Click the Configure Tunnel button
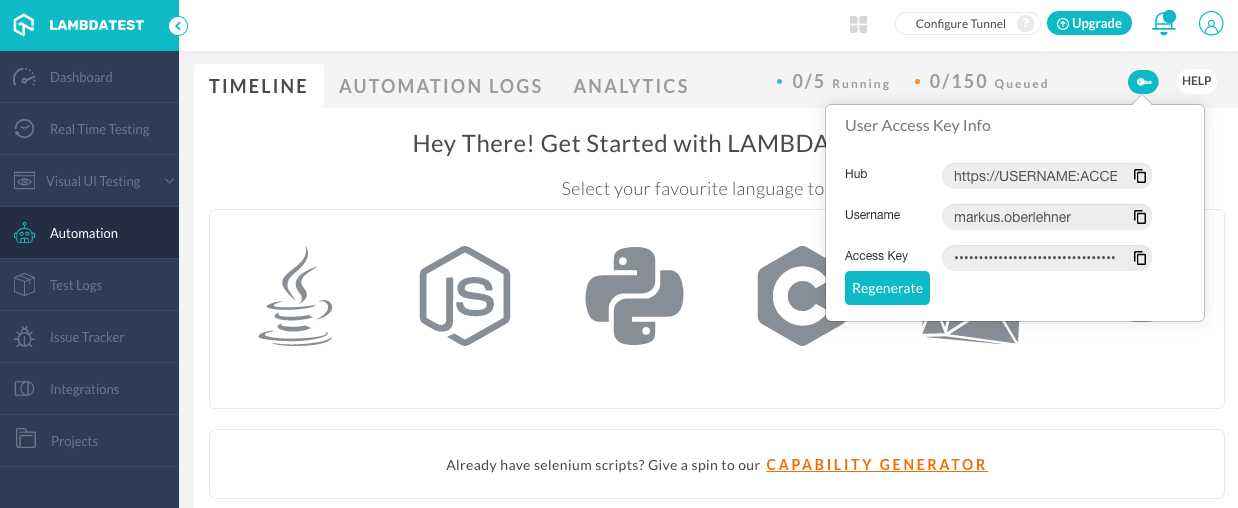This screenshot has height=508, width=1238. (x=961, y=24)
